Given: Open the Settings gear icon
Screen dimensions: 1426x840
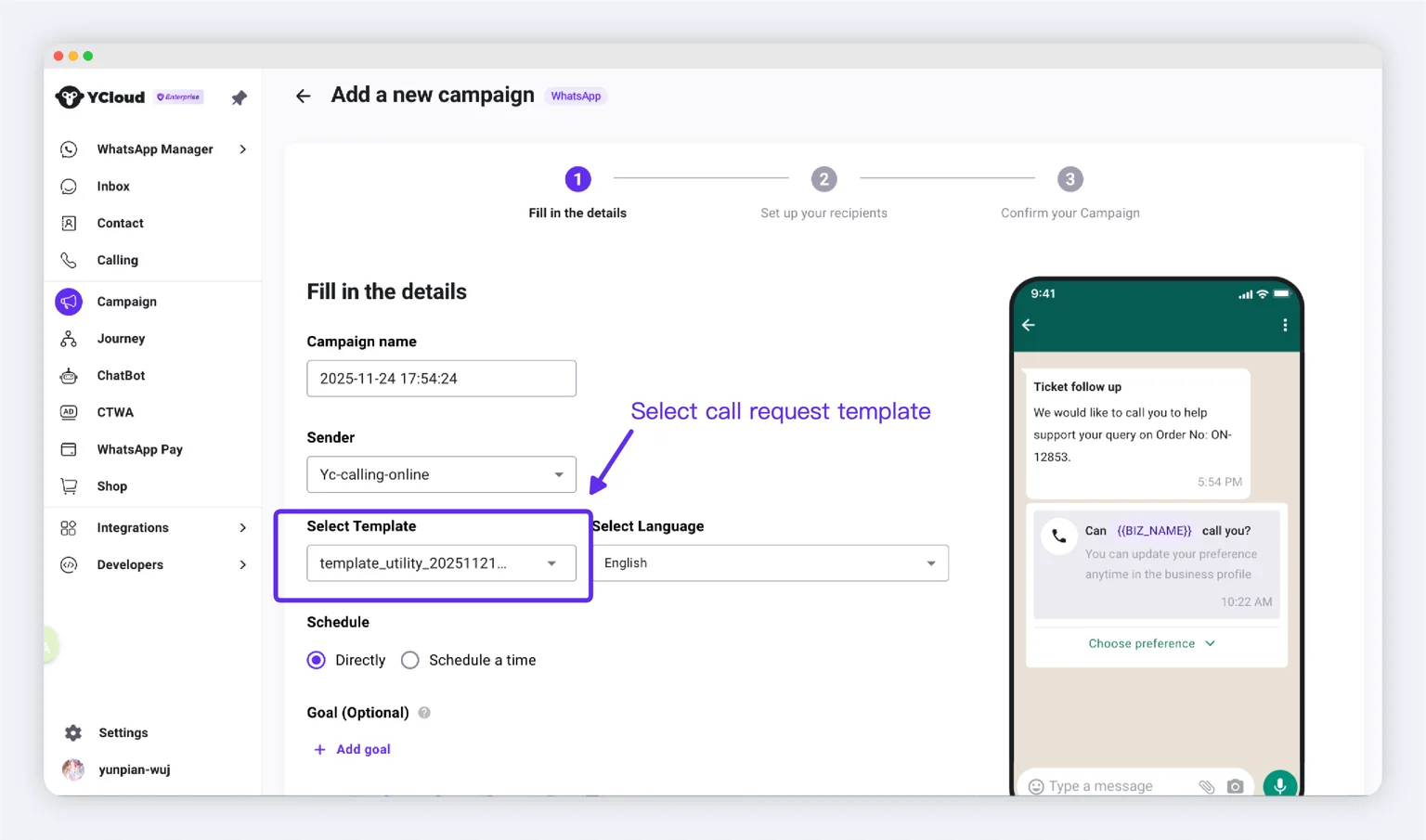Looking at the screenshot, I should point(73,733).
